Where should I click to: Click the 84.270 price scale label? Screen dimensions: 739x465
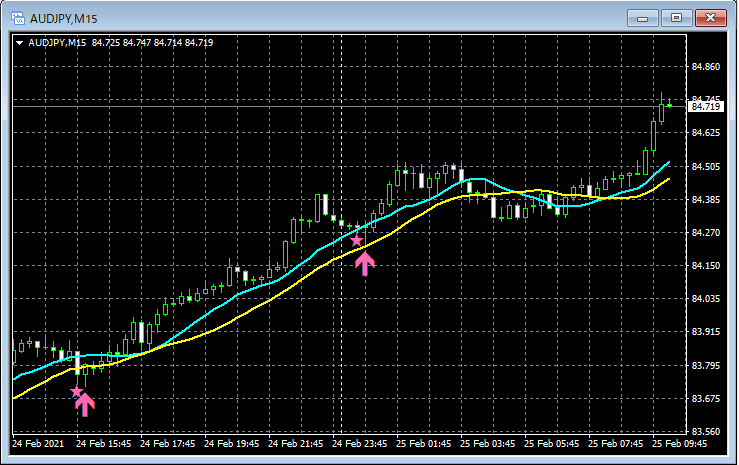(706, 233)
